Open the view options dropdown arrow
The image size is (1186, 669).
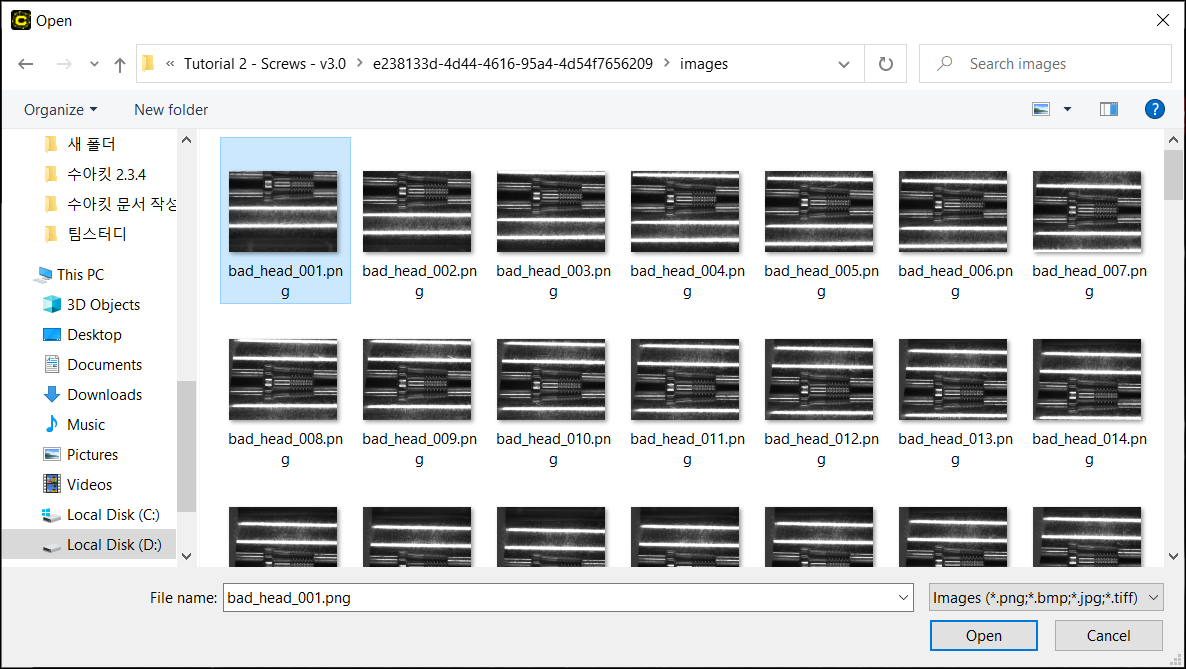1067,109
